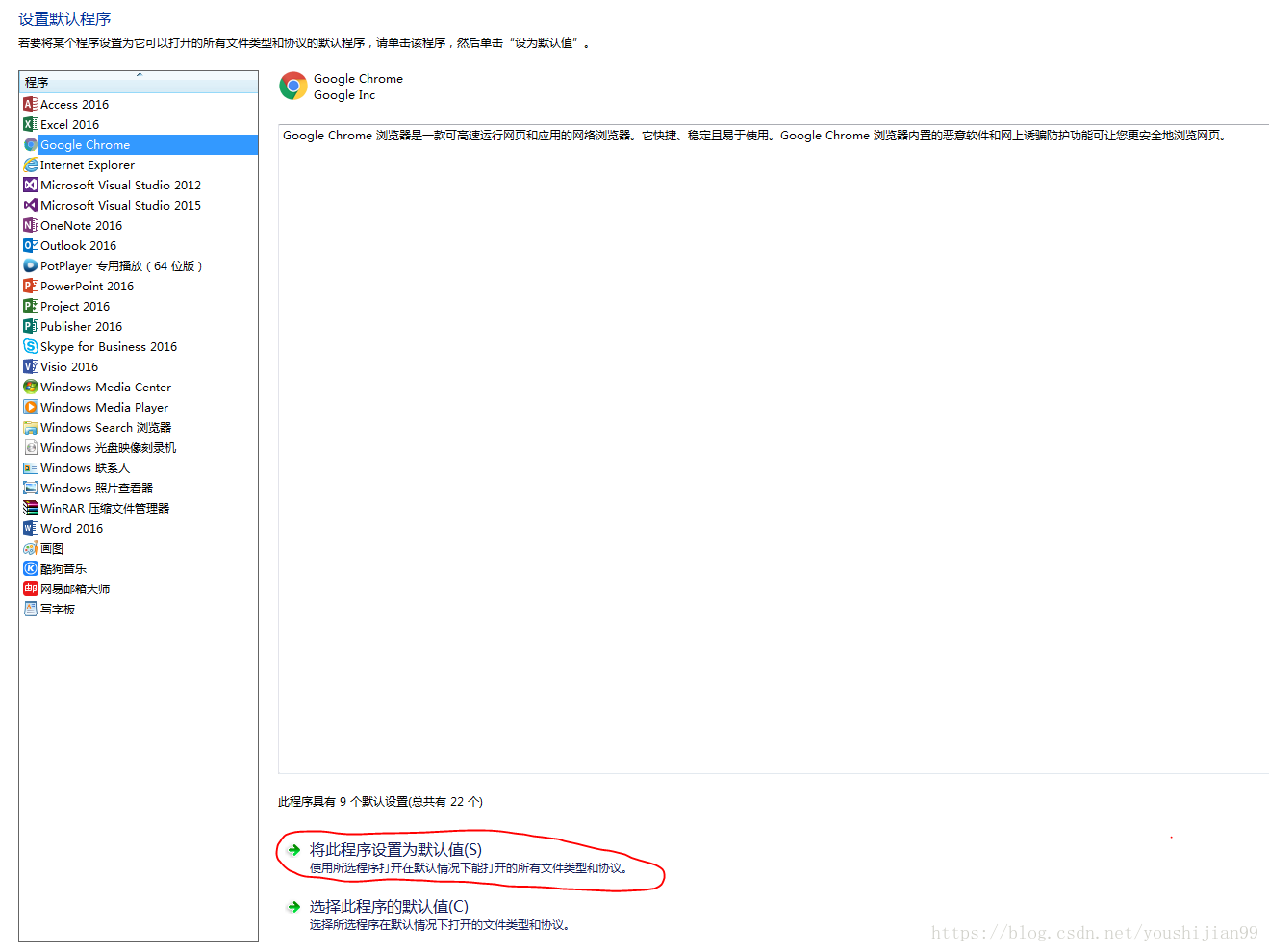Click the Visual Studio 2015 icon
This screenshot has width=1269, height=952.
[x=31, y=205]
